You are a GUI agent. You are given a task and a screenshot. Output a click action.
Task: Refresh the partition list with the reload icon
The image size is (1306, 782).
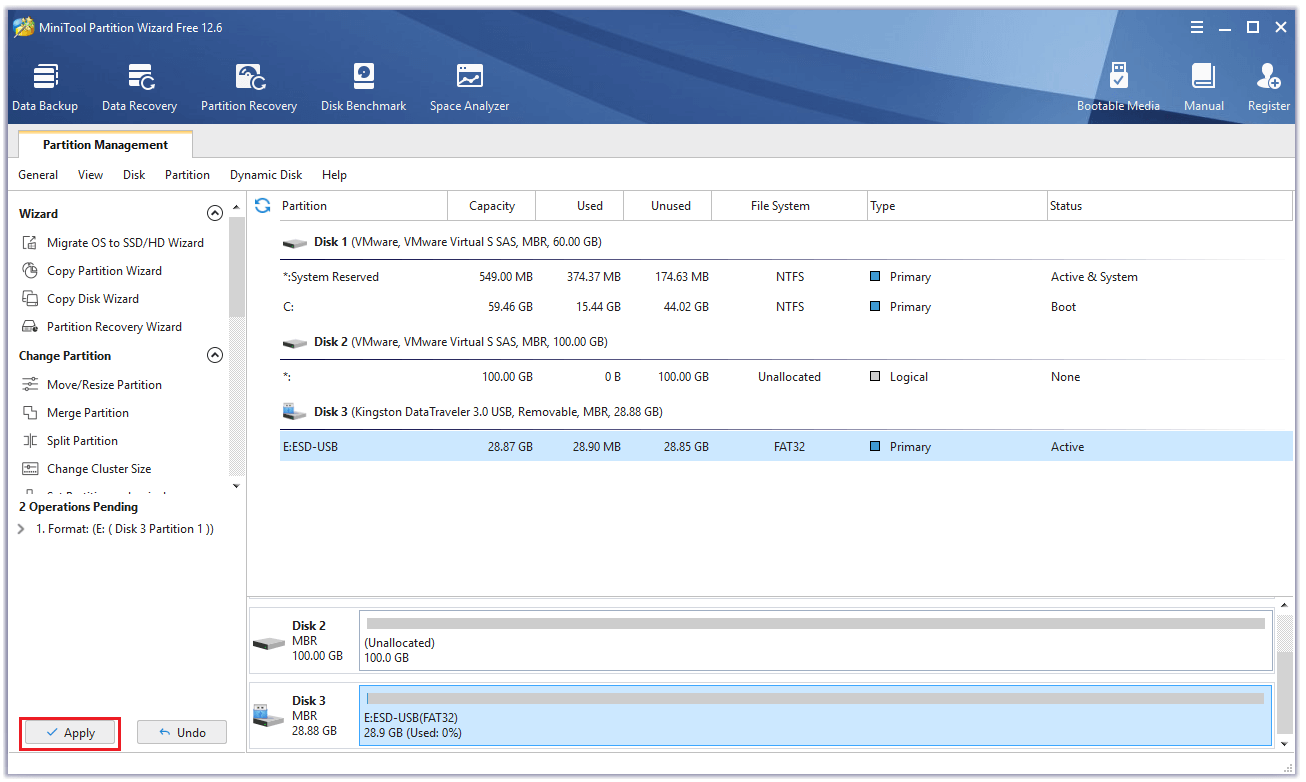tap(263, 205)
